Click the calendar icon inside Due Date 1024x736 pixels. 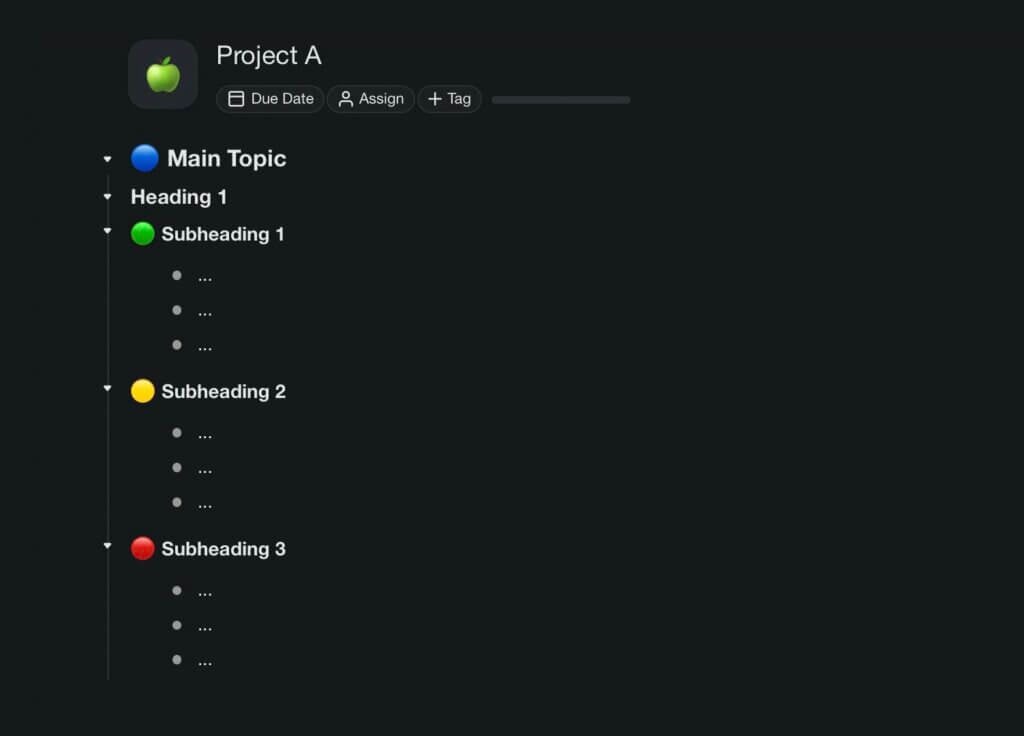coord(236,98)
